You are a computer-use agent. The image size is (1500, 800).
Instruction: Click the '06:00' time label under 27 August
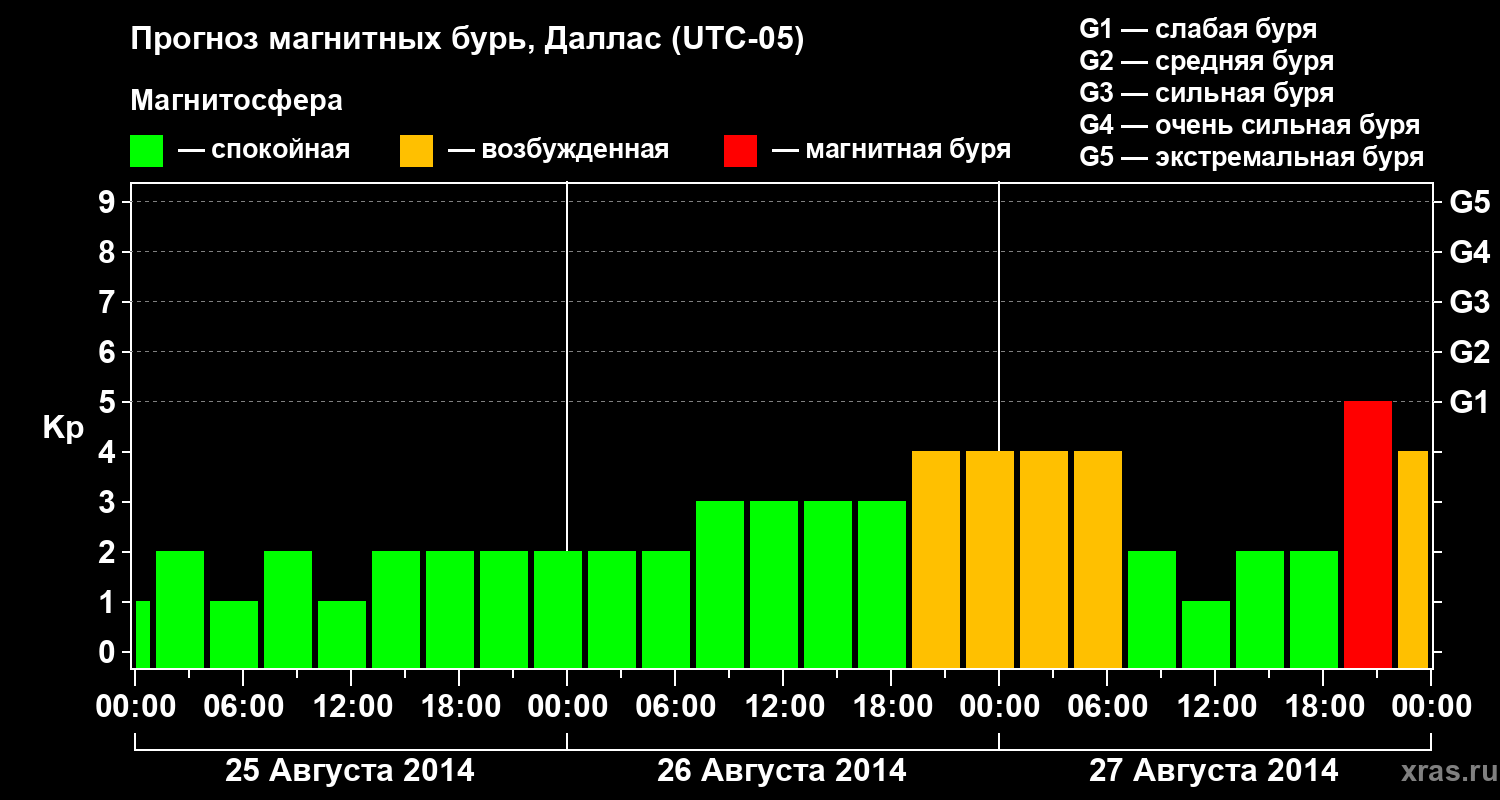(x=1107, y=707)
